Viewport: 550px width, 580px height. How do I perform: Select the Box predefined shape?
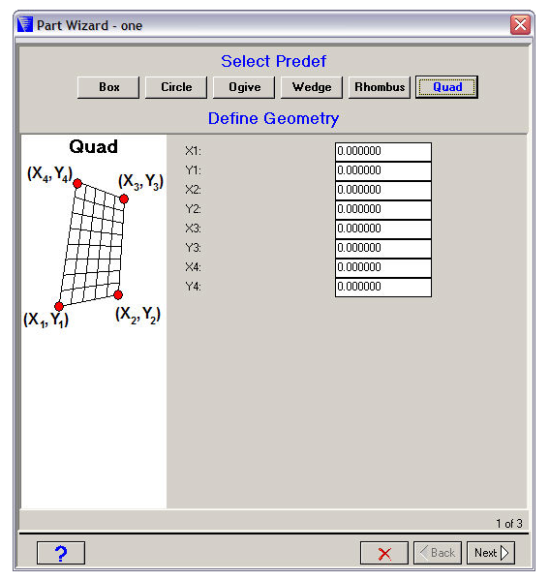click(108, 87)
